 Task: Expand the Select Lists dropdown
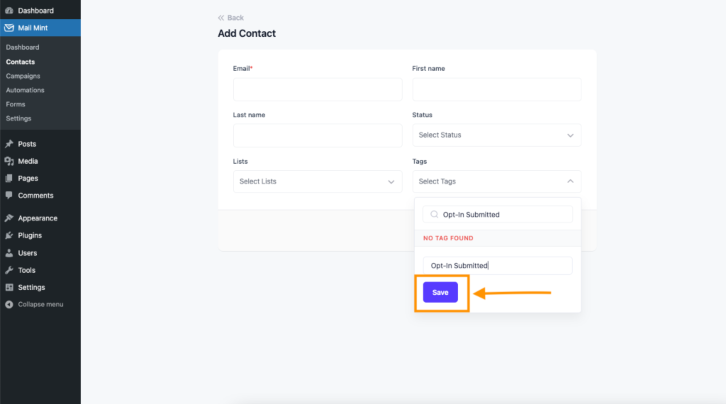pos(317,181)
